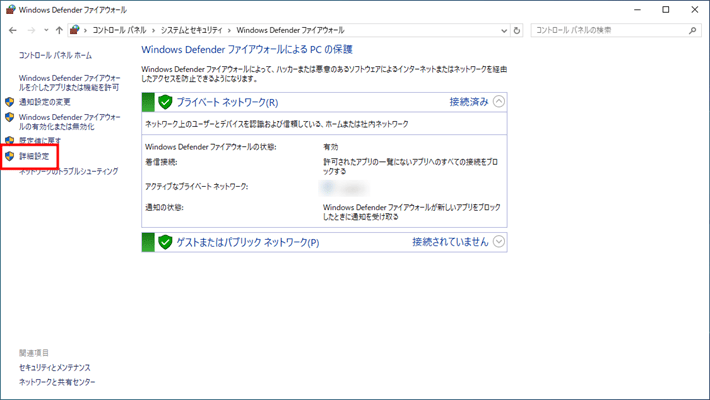This screenshot has height=400, width=710.
Task: Click the 接続済み status text
Action: tap(469, 102)
